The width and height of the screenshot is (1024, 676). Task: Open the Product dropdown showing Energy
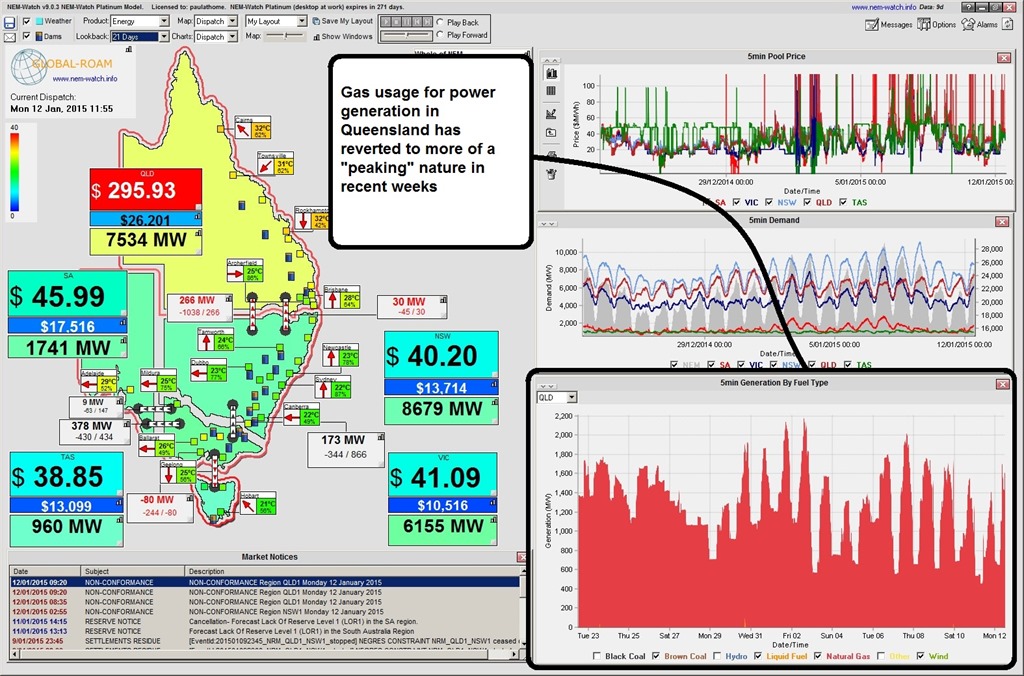pos(163,21)
